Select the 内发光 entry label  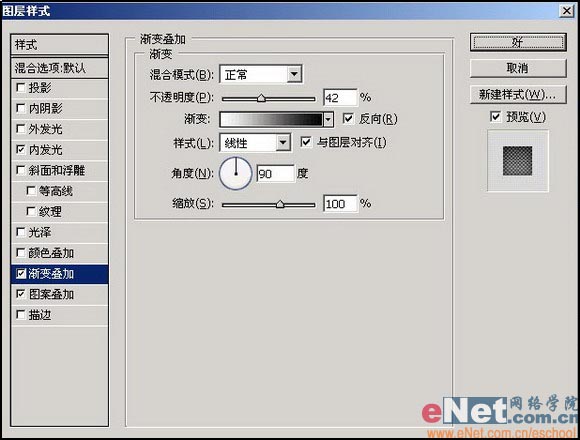(x=45, y=150)
